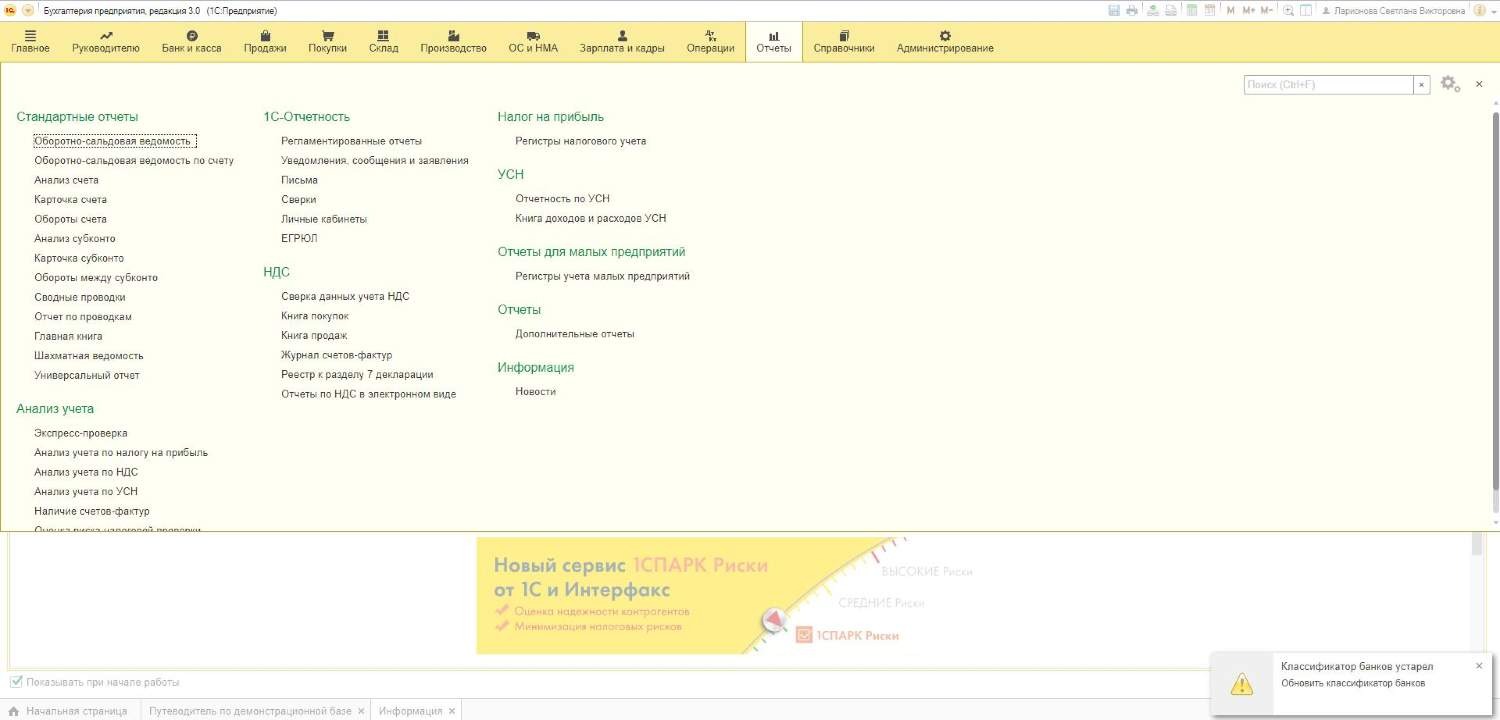Open the calculator icon in the title bar

point(1190,10)
